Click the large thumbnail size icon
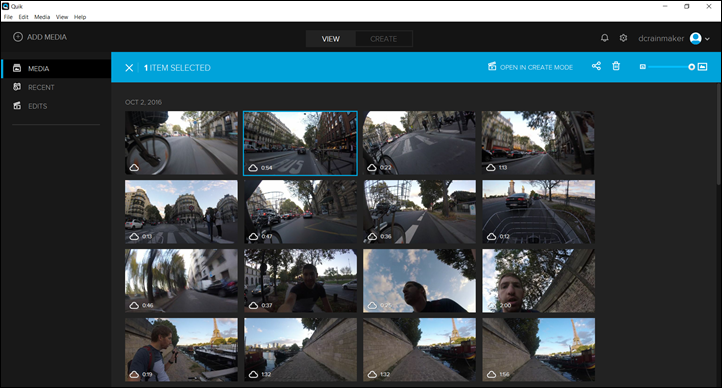This screenshot has width=722, height=388. point(702,67)
